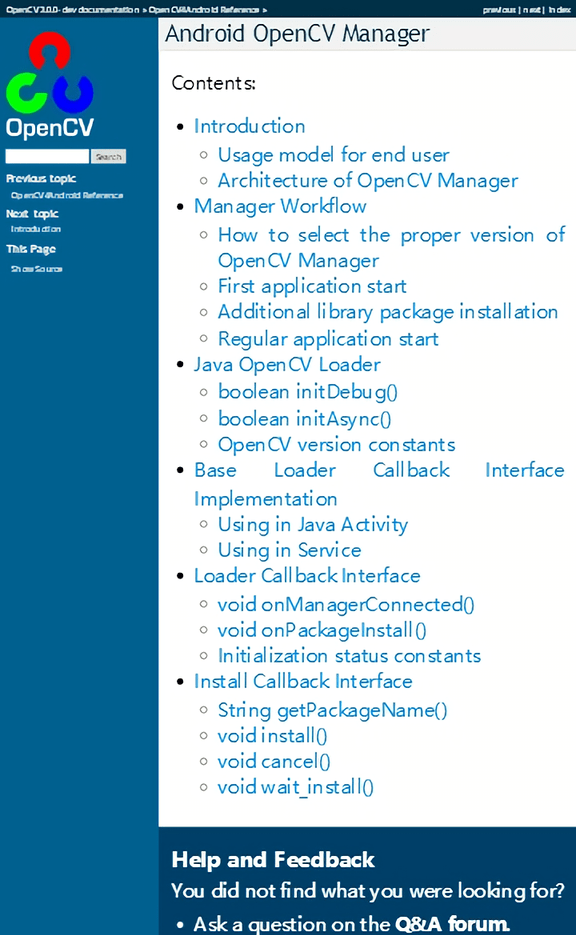
Task: Click the This Page sidebar heading
Action: 31,249
